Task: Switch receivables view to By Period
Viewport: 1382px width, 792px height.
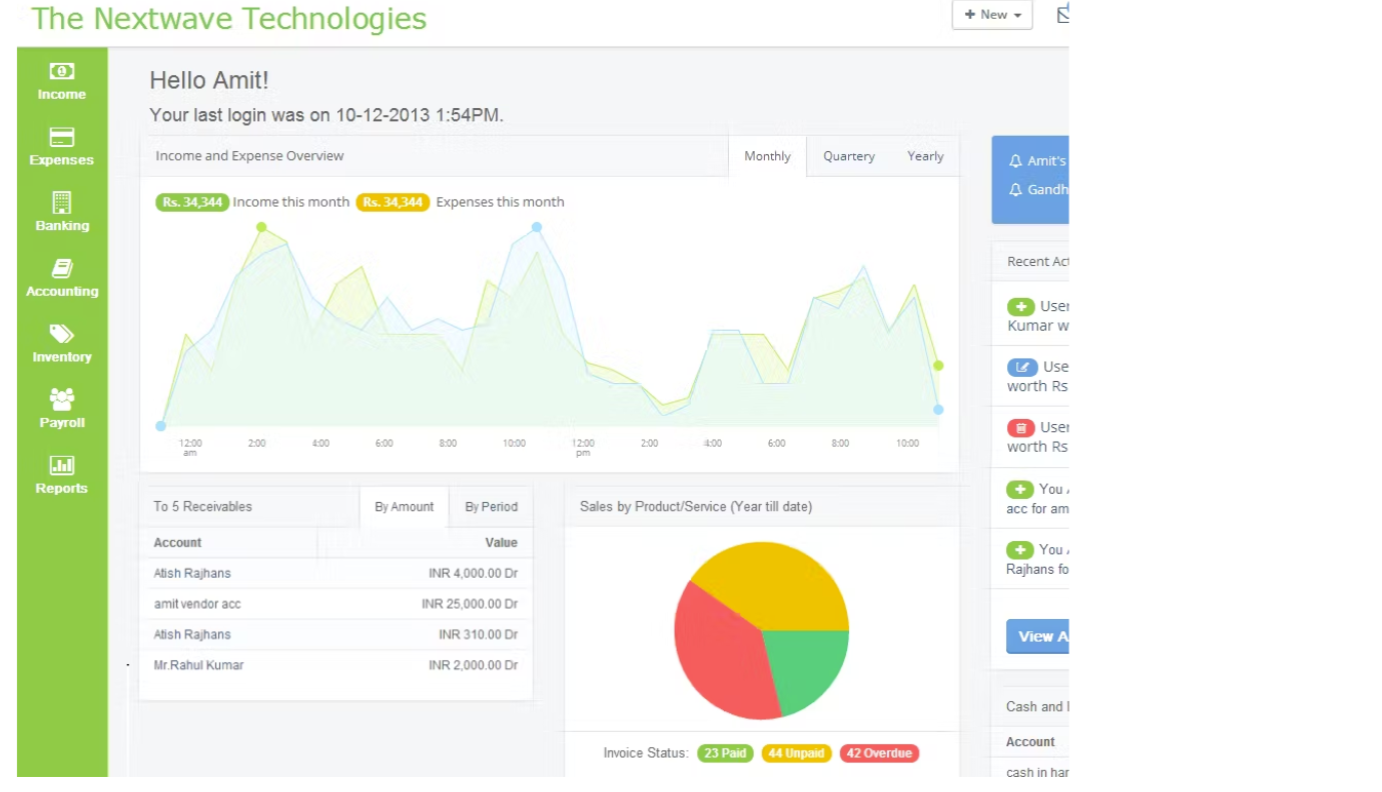Action: coord(491,507)
